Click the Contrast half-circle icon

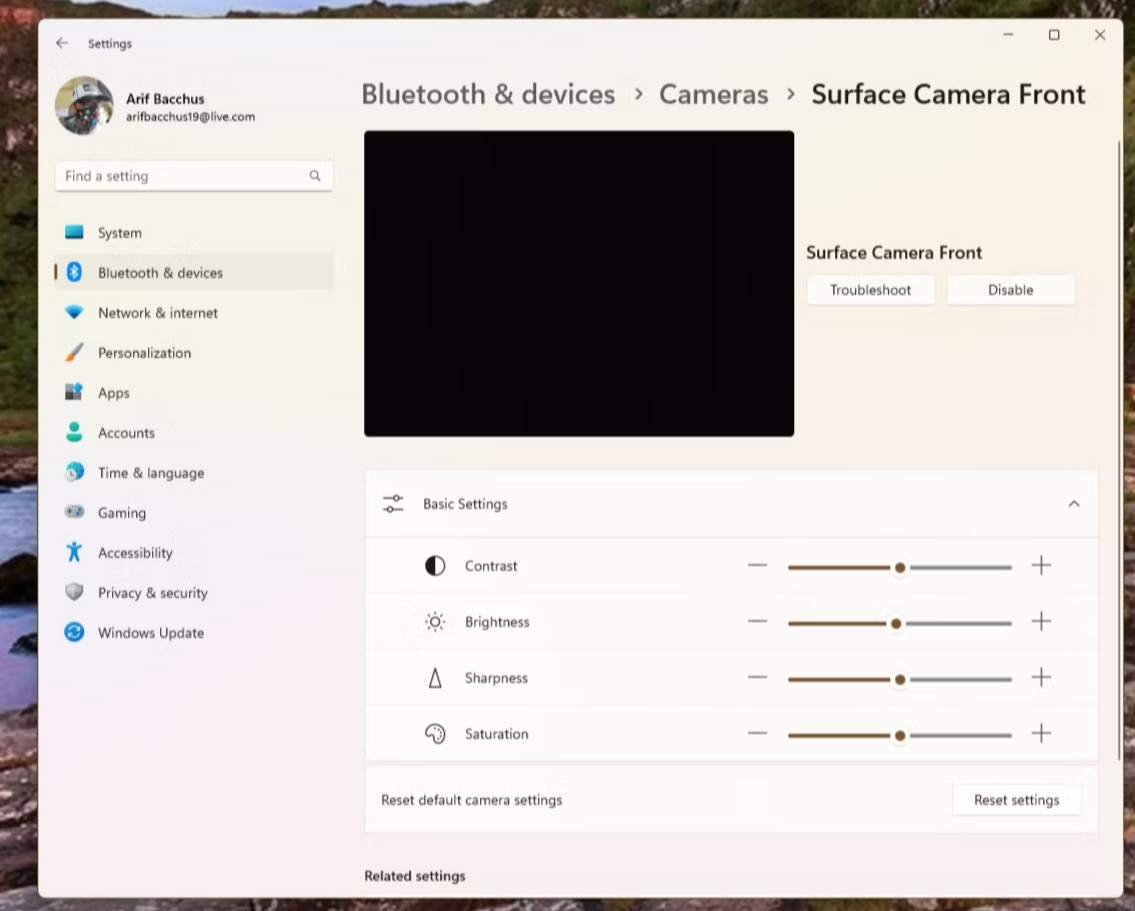click(x=435, y=566)
